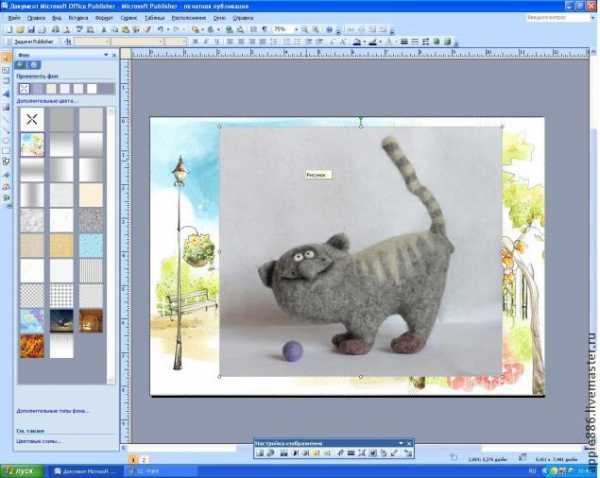Pick the light blue texture background thumbnail
This screenshot has width=600, height=478.
[x=91, y=245]
